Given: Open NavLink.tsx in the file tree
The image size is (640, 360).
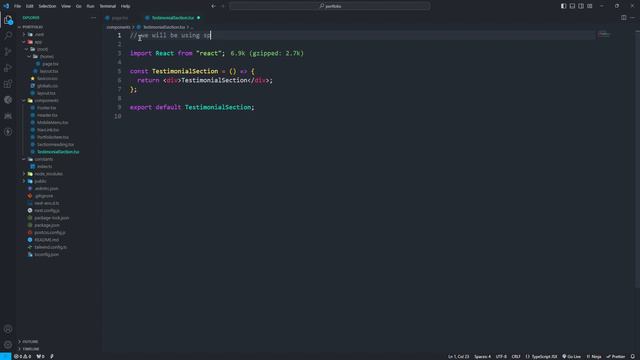Looking at the screenshot, I should click(48, 130).
